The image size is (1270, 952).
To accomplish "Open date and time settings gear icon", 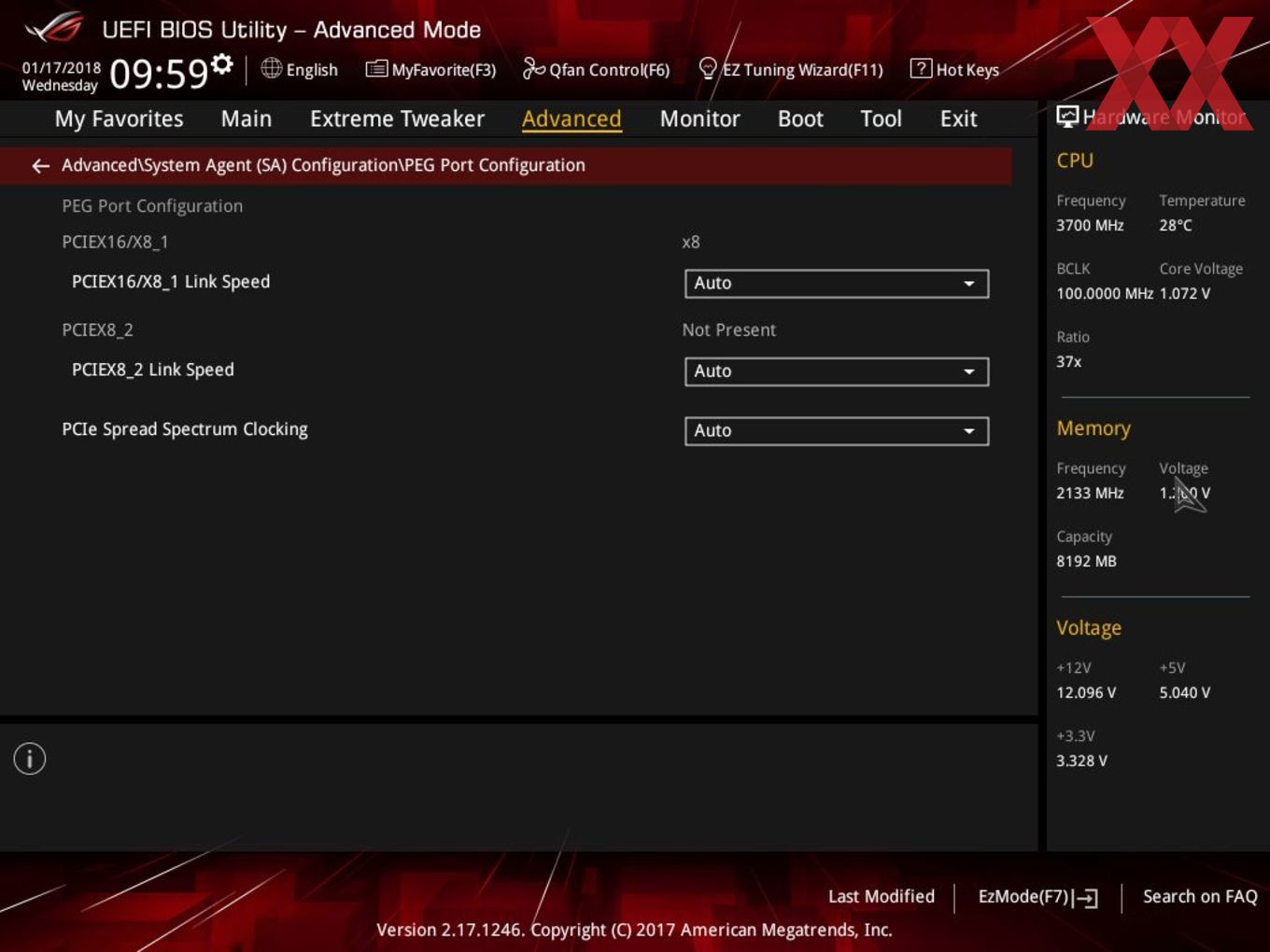I will pos(222,64).
